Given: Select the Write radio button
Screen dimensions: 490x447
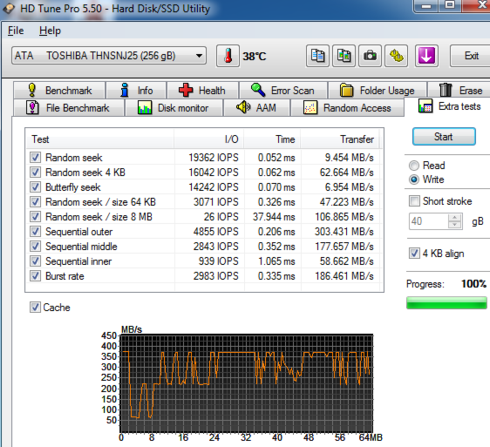Looking at the screenshot, I should (x=414, y=180).
